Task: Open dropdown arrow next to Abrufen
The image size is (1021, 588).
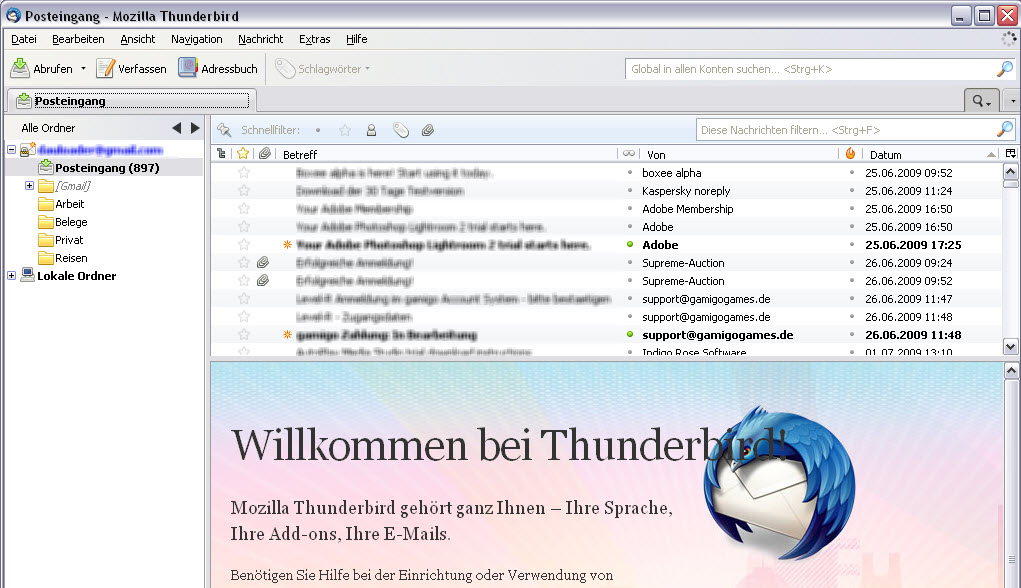Action: click(83, 69)
